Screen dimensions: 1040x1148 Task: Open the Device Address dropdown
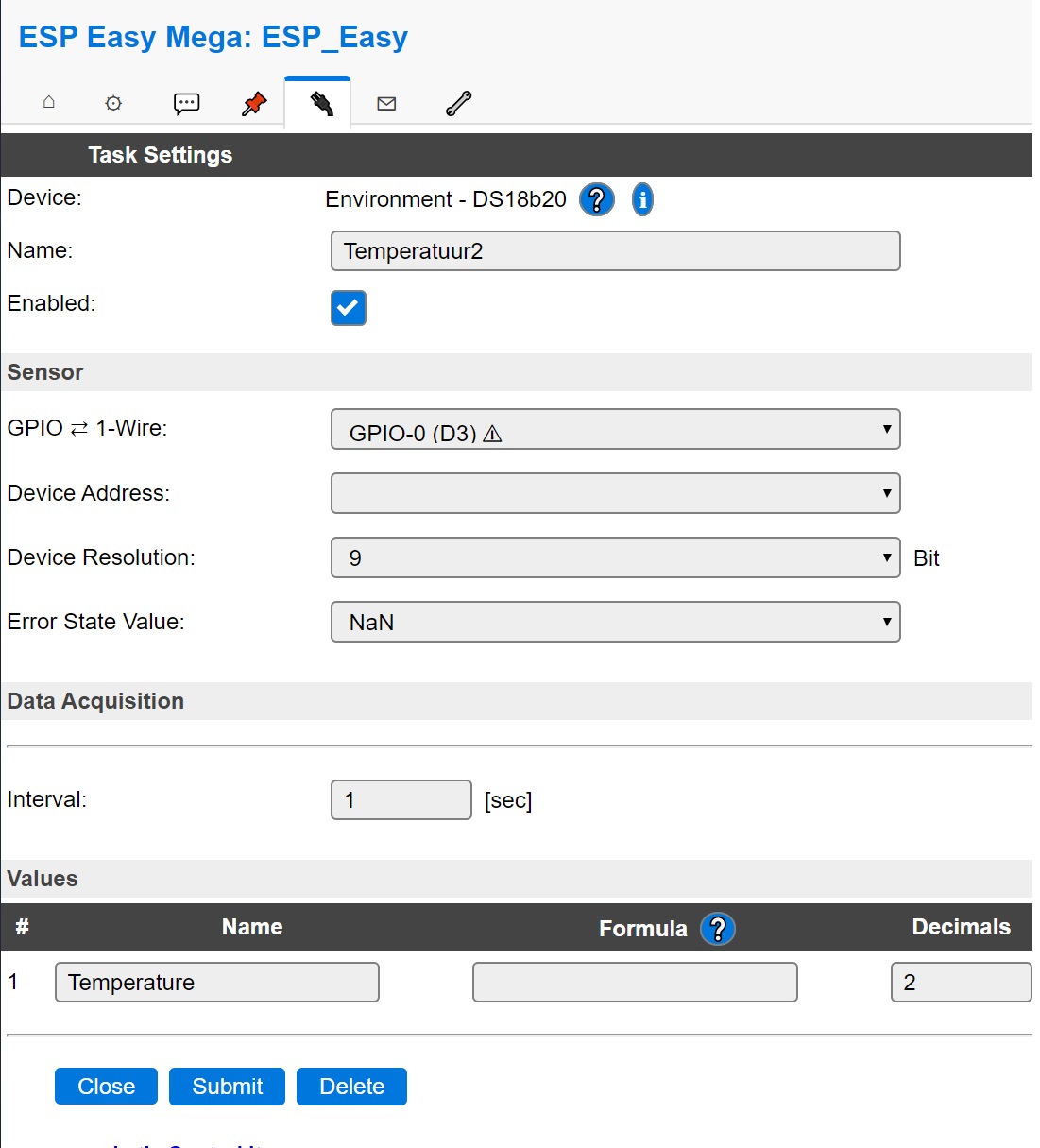616,493
